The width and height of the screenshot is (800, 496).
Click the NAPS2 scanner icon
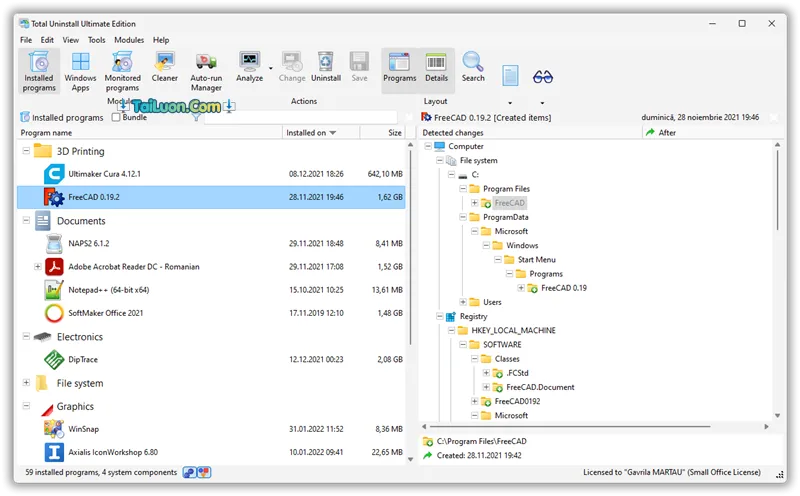click(x=54, y=243)
